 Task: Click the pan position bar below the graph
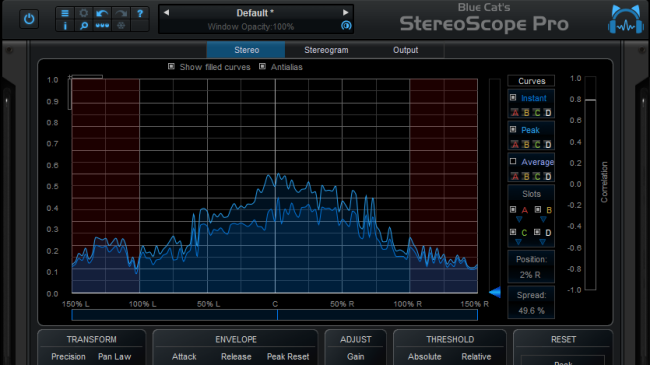point(274,315)
